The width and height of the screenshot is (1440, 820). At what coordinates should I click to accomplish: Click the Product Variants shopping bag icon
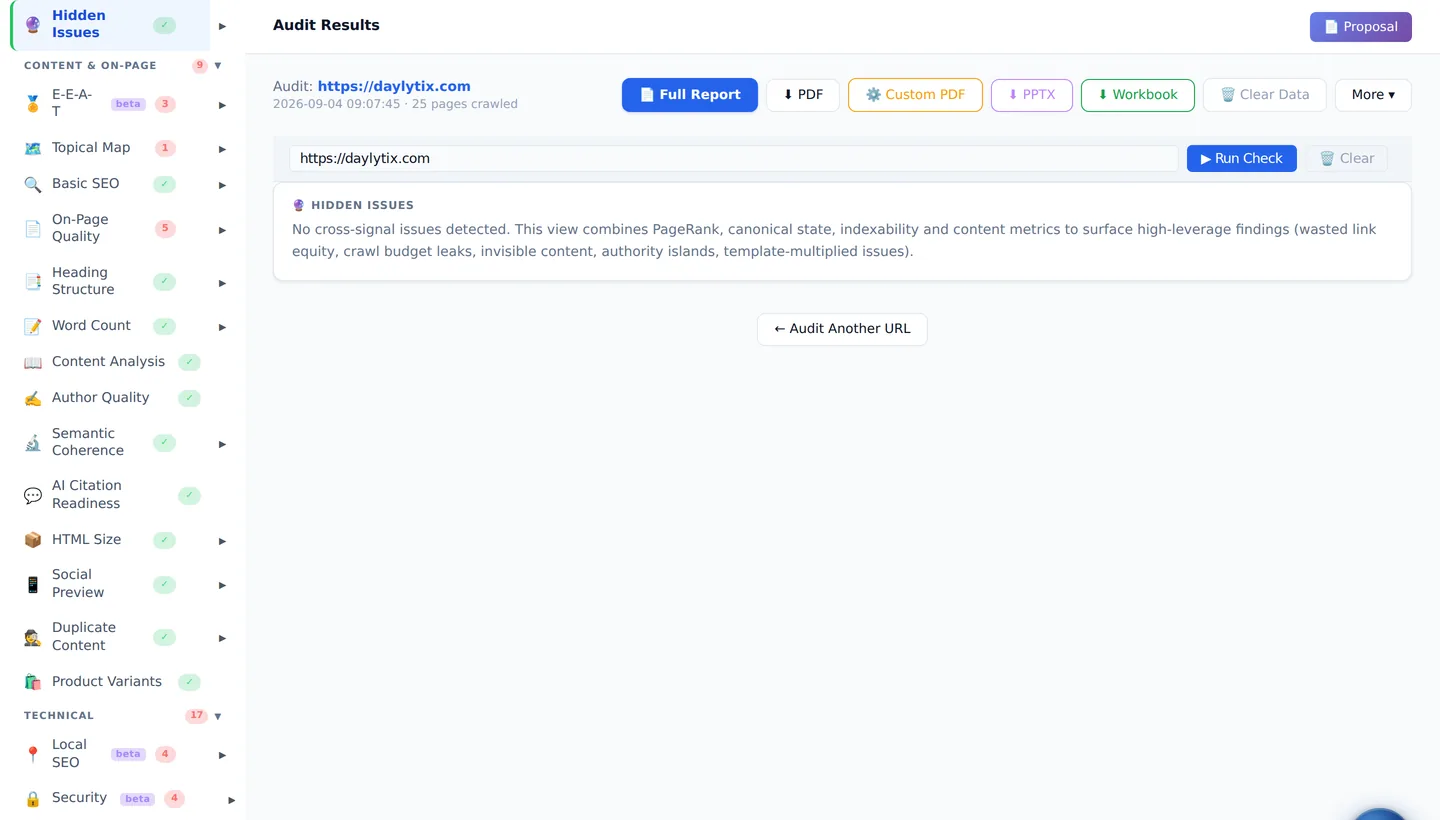click(33, 682)
